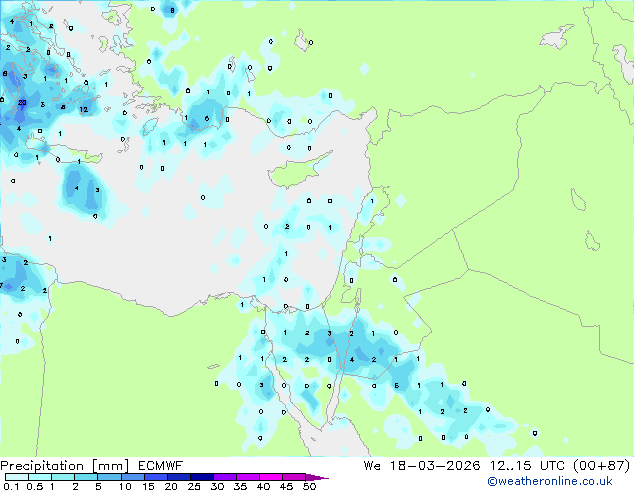Viewport: 634px width, 490px height.
Task: Pick the 20–25 mm legend swatch
Action: [178, 477]
